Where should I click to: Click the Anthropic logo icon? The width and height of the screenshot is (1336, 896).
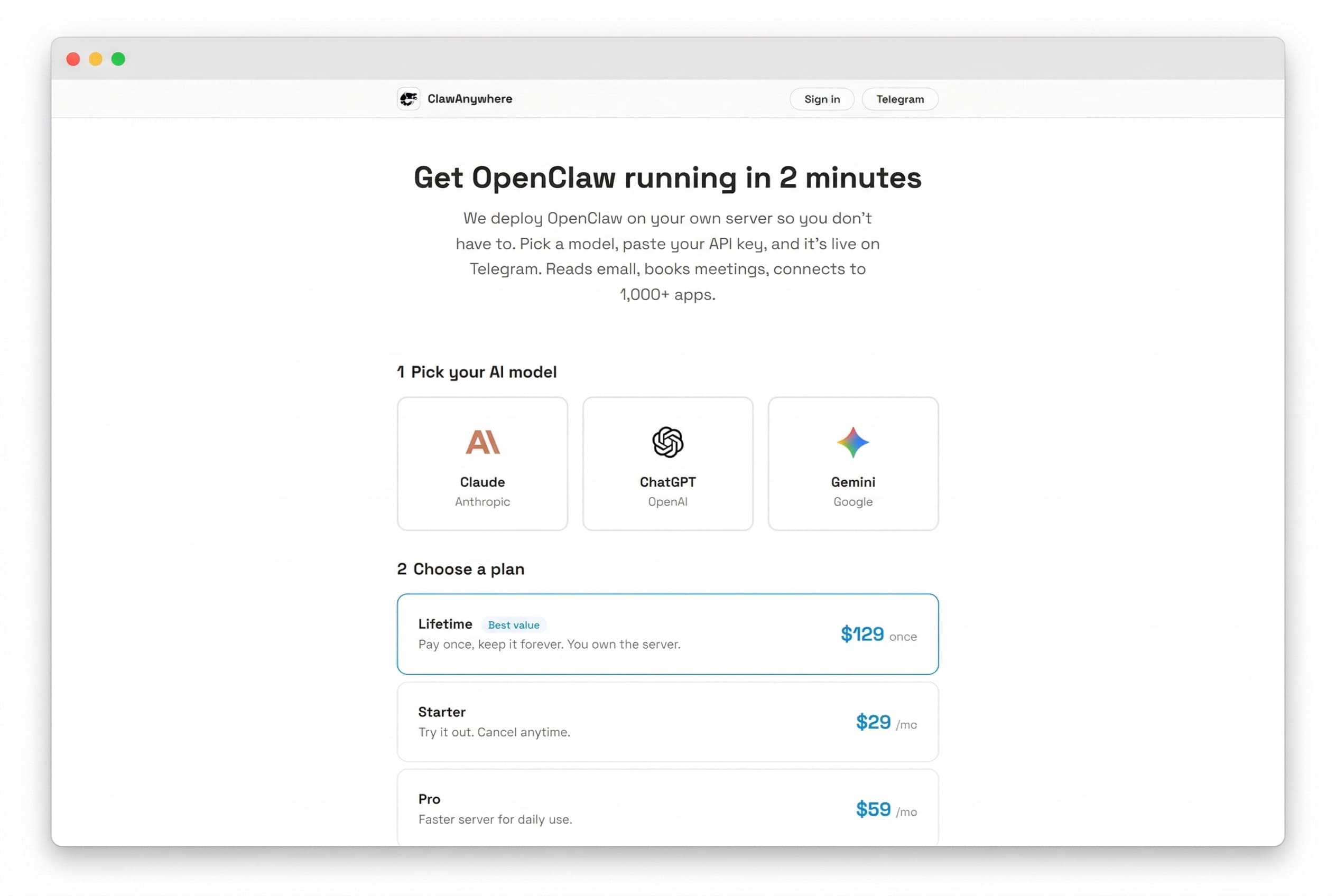pyautogui.click(x=483, y=442)
